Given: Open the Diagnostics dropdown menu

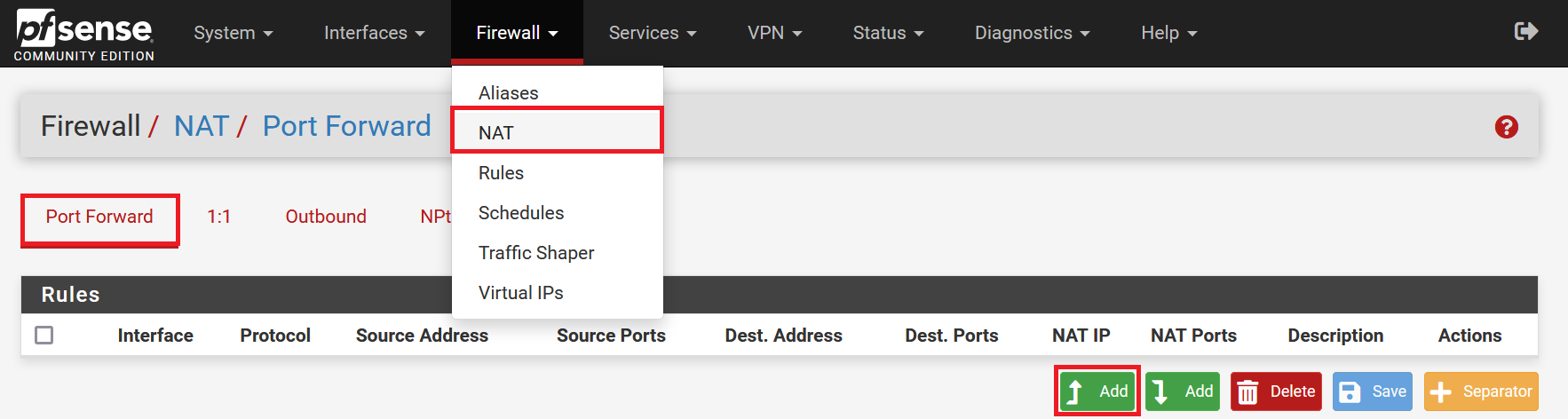Looking at the screenshot, I should [1032, 33].
